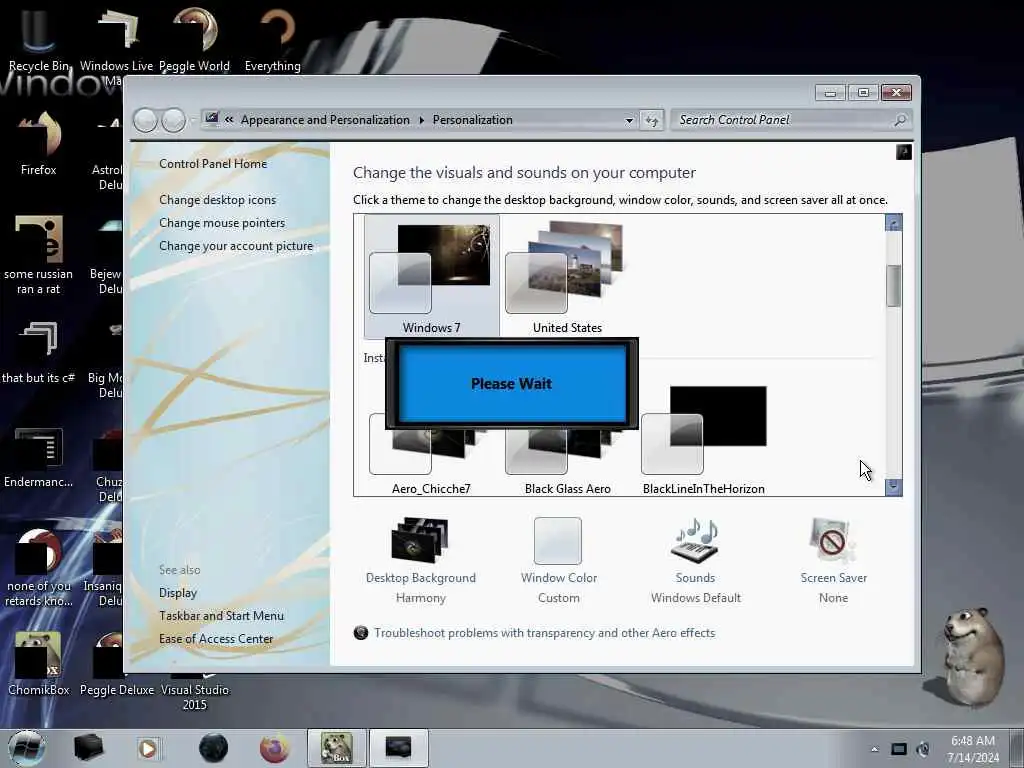The width and height of the screenshot is (1024, 768).
Task: Select the Windows 7 theme
Action: tap(431, 277)
